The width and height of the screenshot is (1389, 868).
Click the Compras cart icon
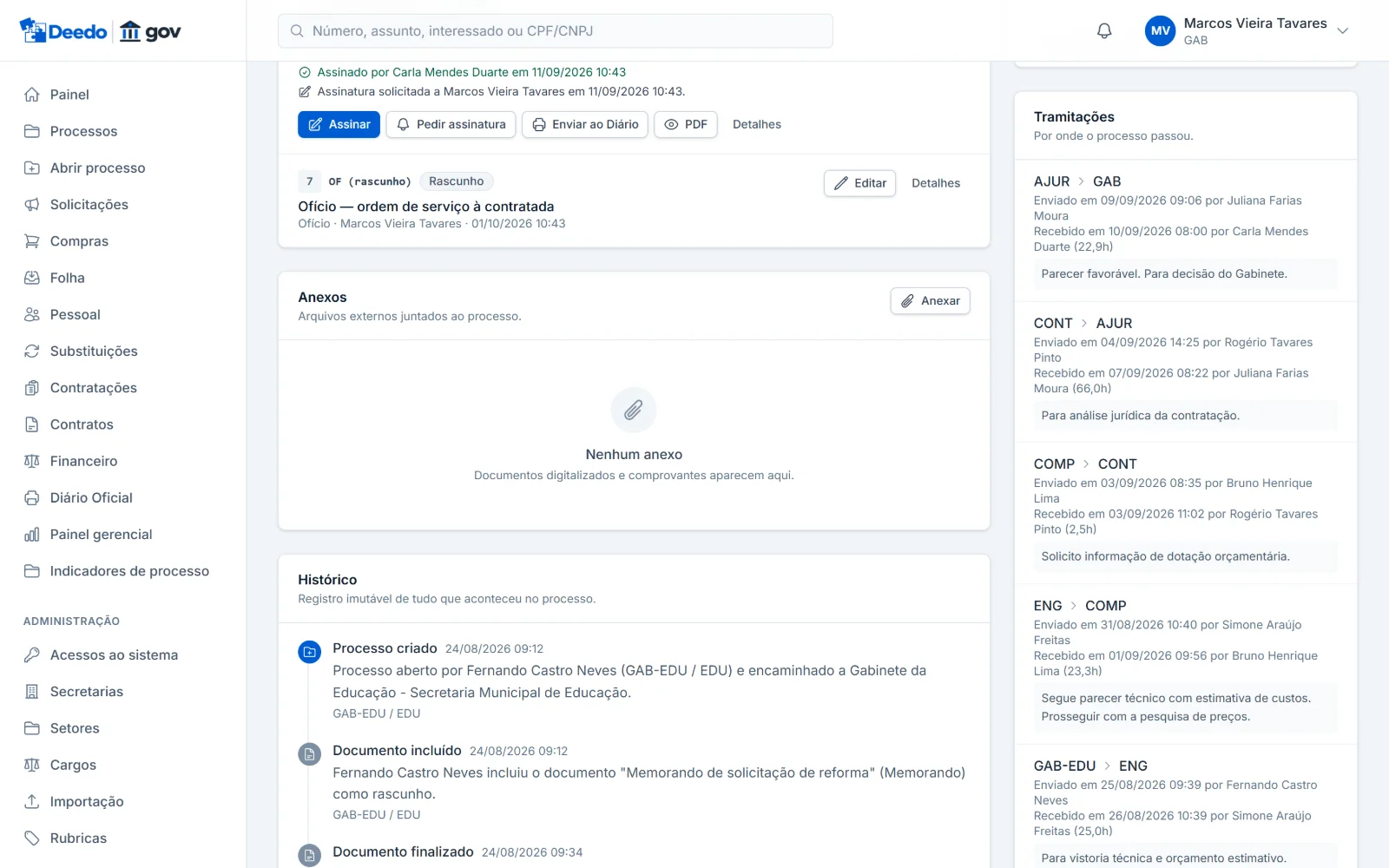pos(32,241)
